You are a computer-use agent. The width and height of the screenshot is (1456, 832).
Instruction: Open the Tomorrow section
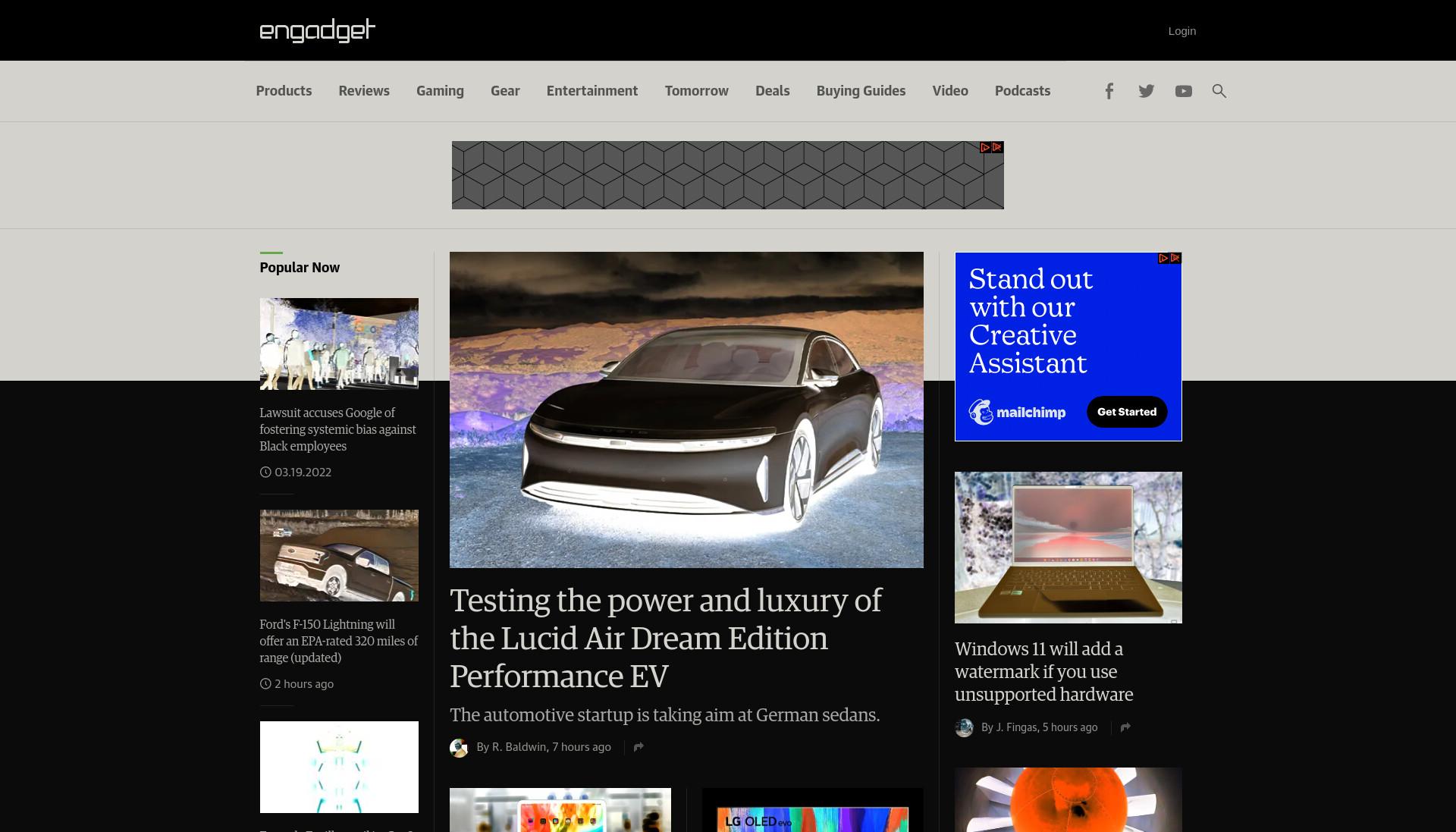[697, 91]
